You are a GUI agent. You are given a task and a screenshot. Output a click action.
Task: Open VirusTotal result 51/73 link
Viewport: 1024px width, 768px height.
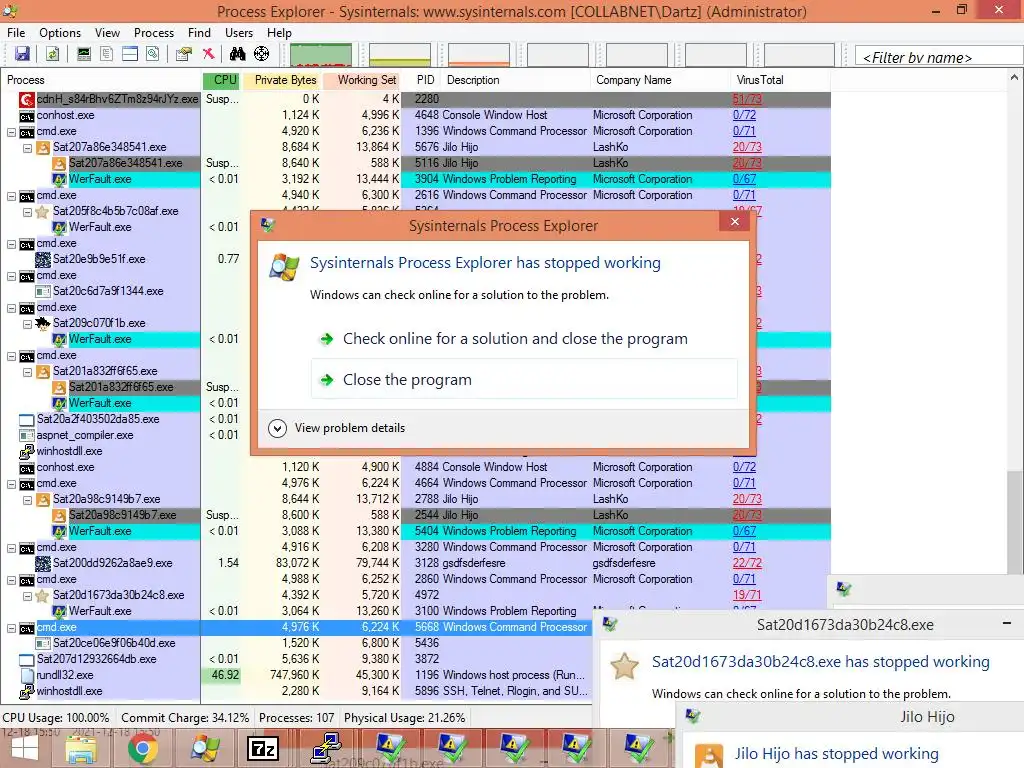[x=747, y=99]
